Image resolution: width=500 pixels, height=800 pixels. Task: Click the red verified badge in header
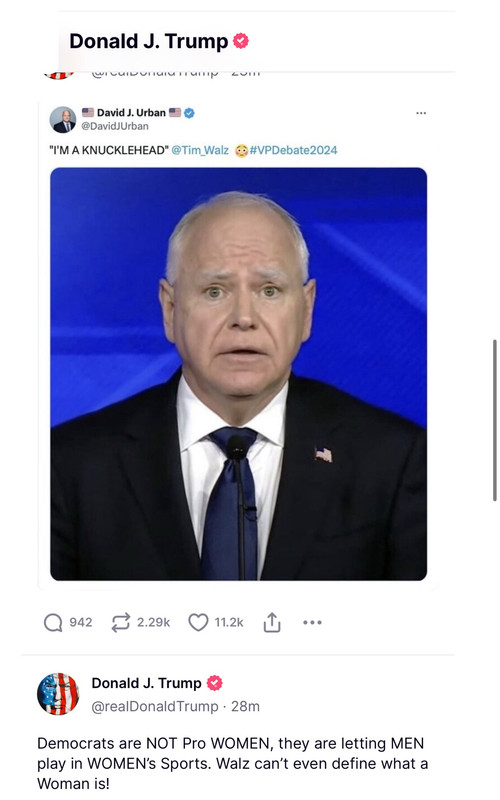(241, 41)
